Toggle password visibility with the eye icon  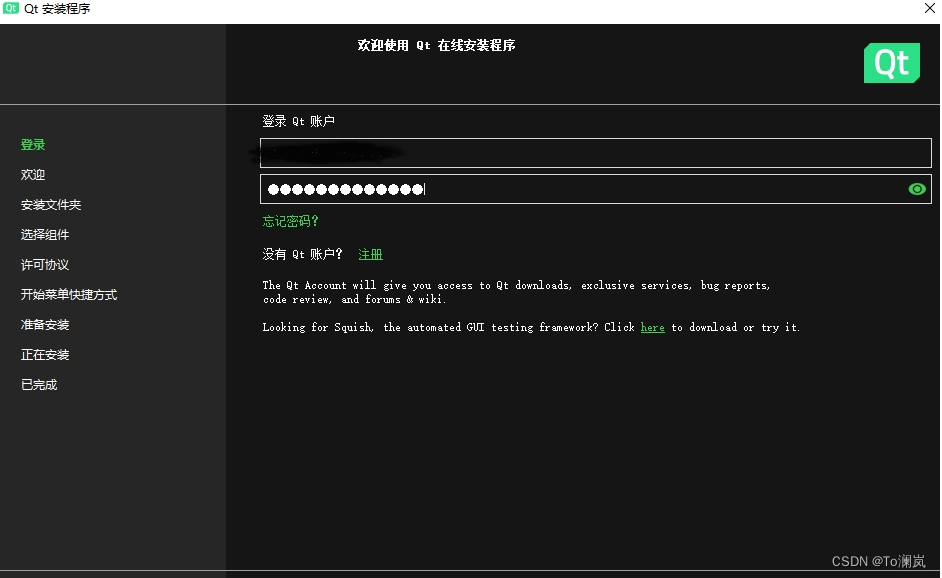[916, 189]
